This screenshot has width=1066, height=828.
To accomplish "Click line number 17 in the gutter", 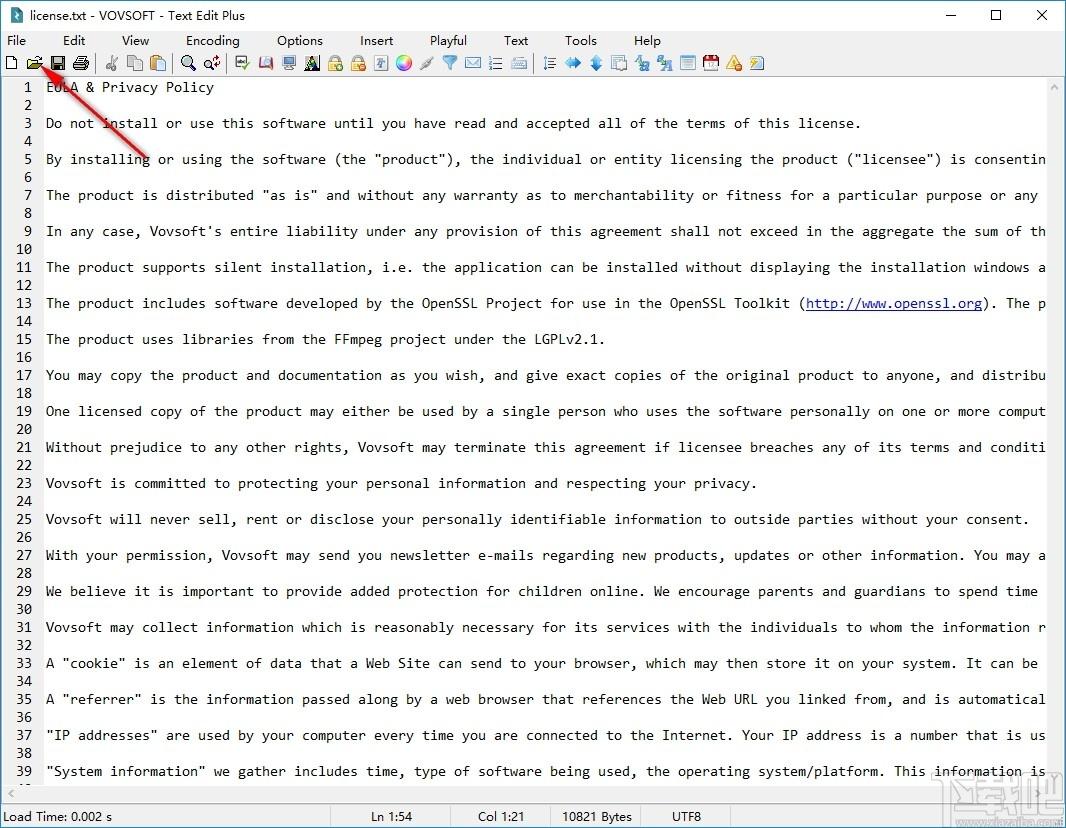I will coord(24,375).
